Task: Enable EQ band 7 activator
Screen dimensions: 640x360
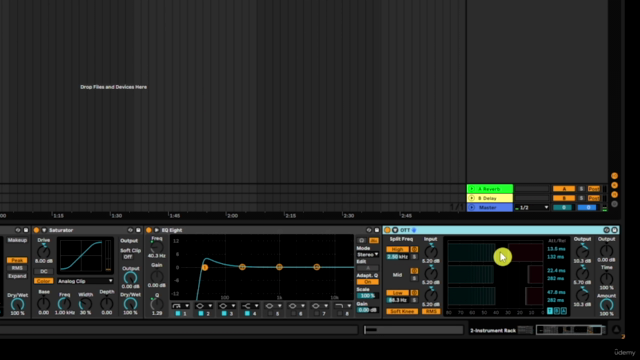Action: click(x=316, y=313)
